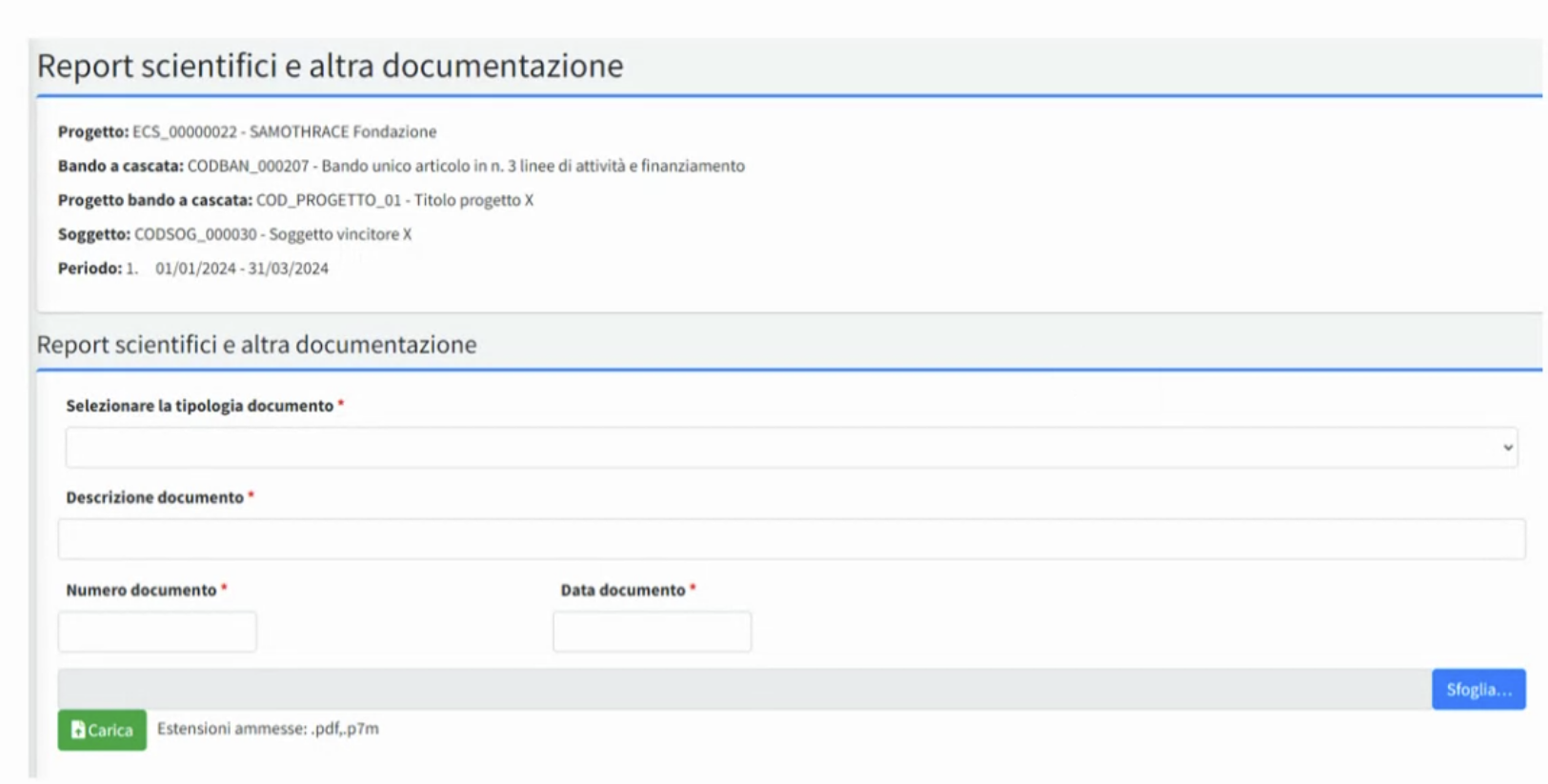Viewport: 1548px width, 784px height.
Task: Click the dropdown chevron arrow
Action: pyautogui.click(x=1508, y=448)
